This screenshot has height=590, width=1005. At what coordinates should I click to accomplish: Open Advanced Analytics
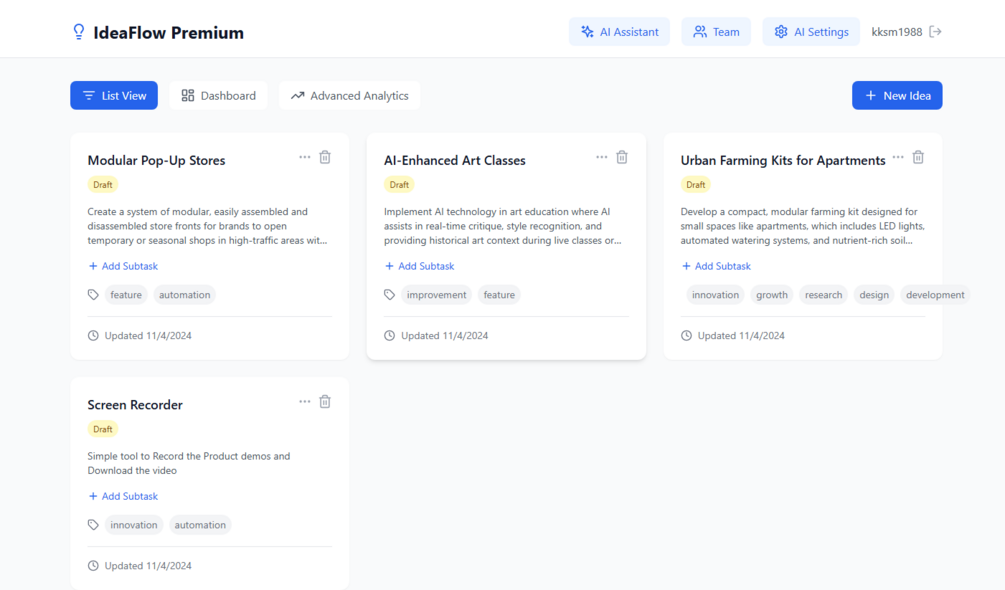pos(349,95)
